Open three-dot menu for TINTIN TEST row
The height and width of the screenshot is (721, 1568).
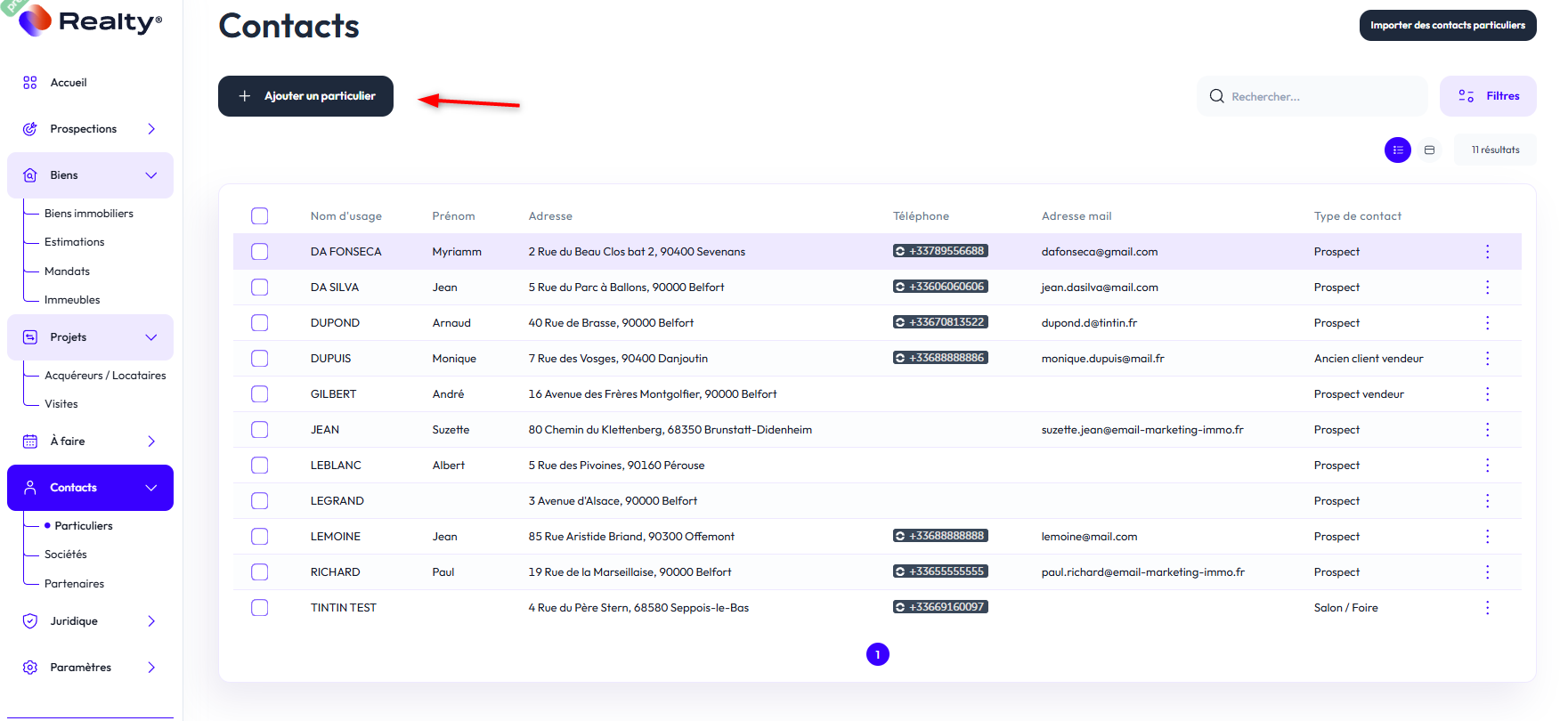click(x=1486, y=608)
